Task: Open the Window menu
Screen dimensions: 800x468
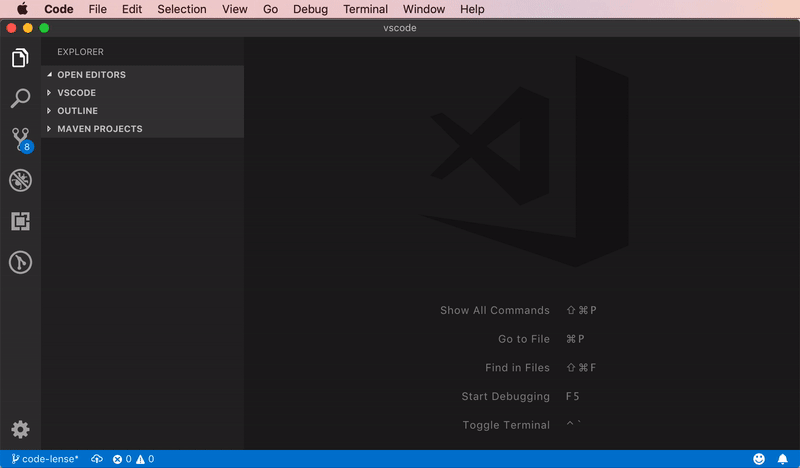Action: 424,9
